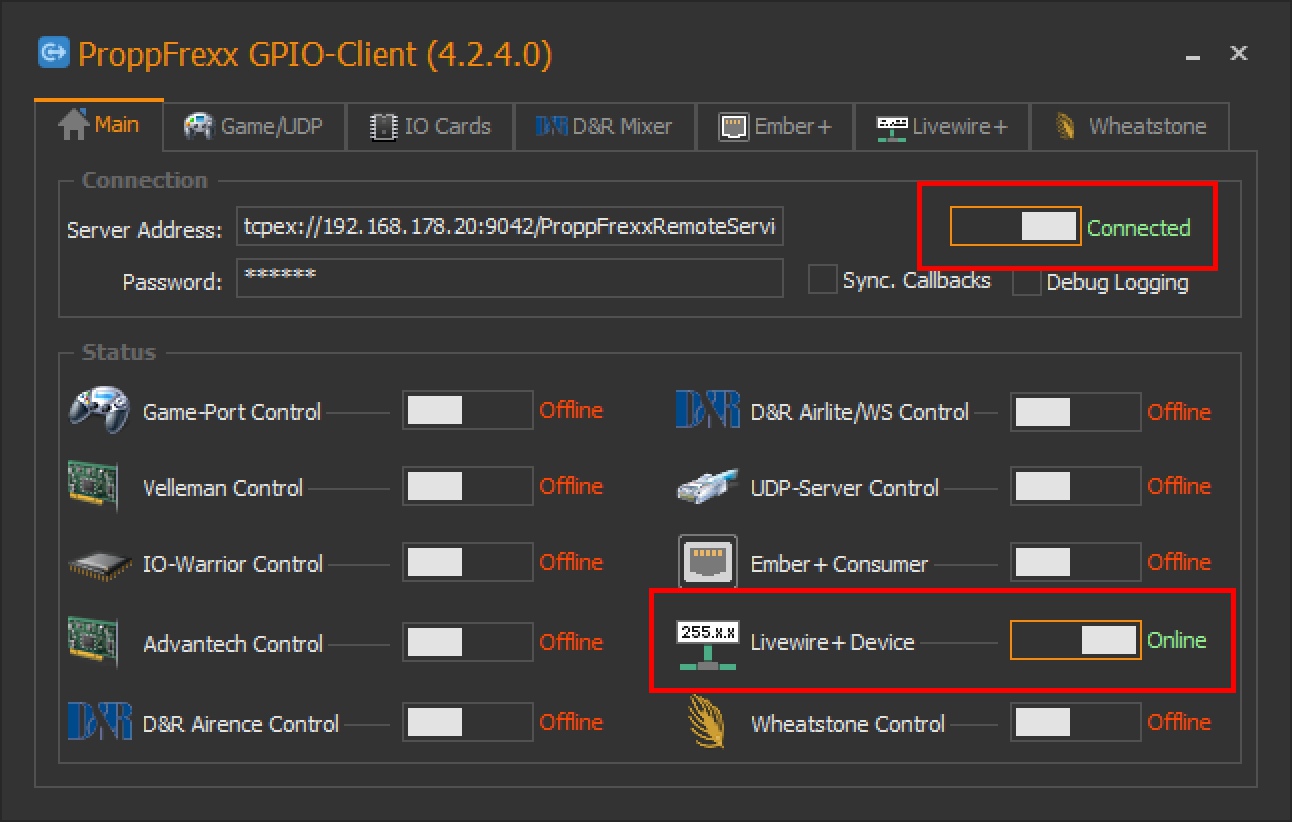
Task: Click the Offline status beside Ember+ Consumer
Action: [1179, 562]
